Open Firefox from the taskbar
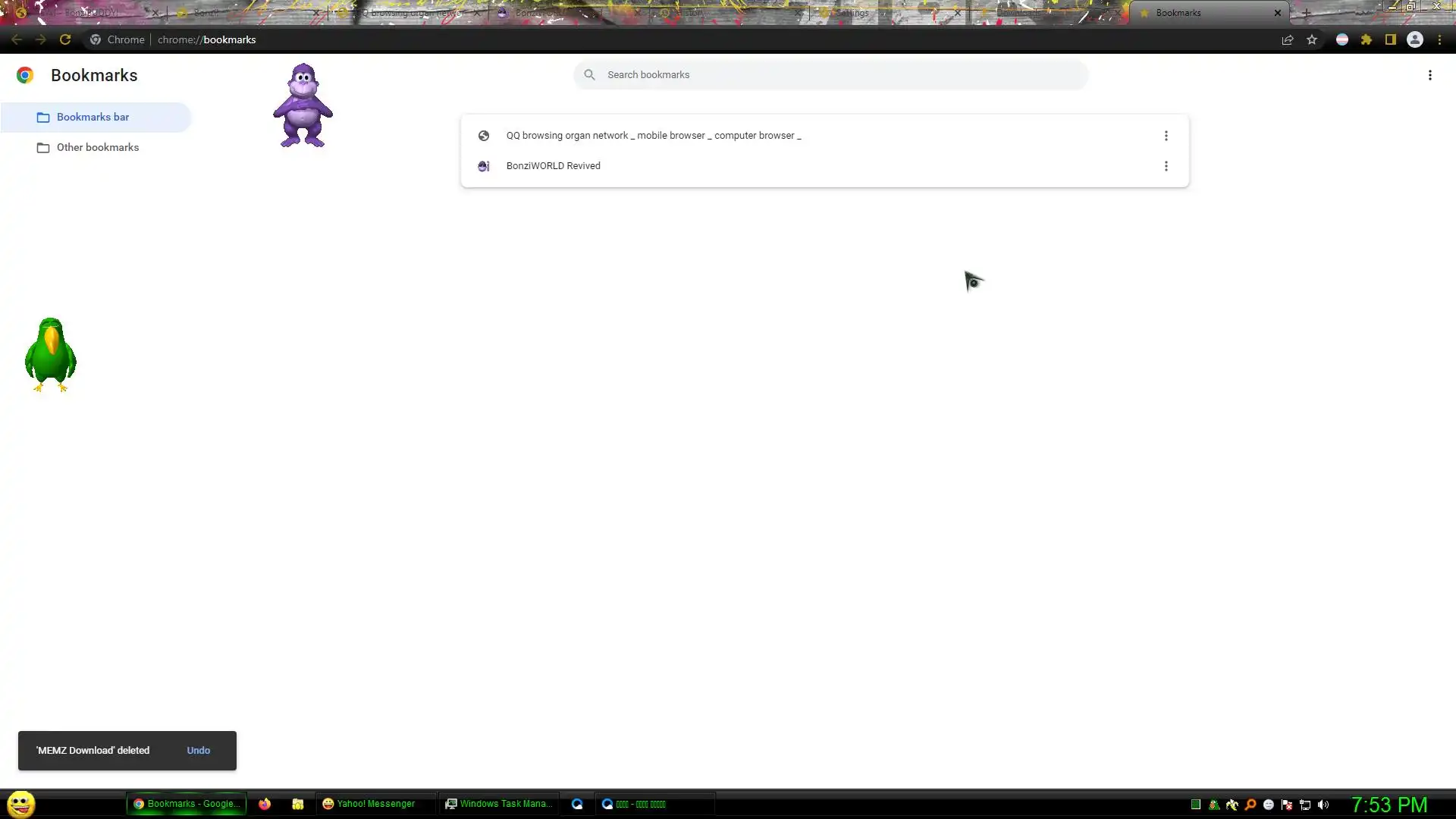This screenshot has height=819, width=1456. coord(265,804)
